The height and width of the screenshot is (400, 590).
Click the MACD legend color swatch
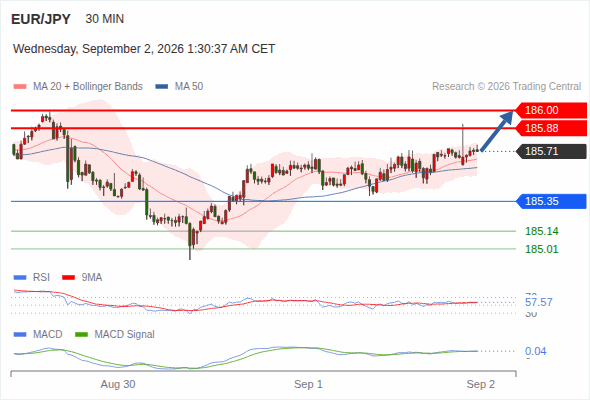20,335
